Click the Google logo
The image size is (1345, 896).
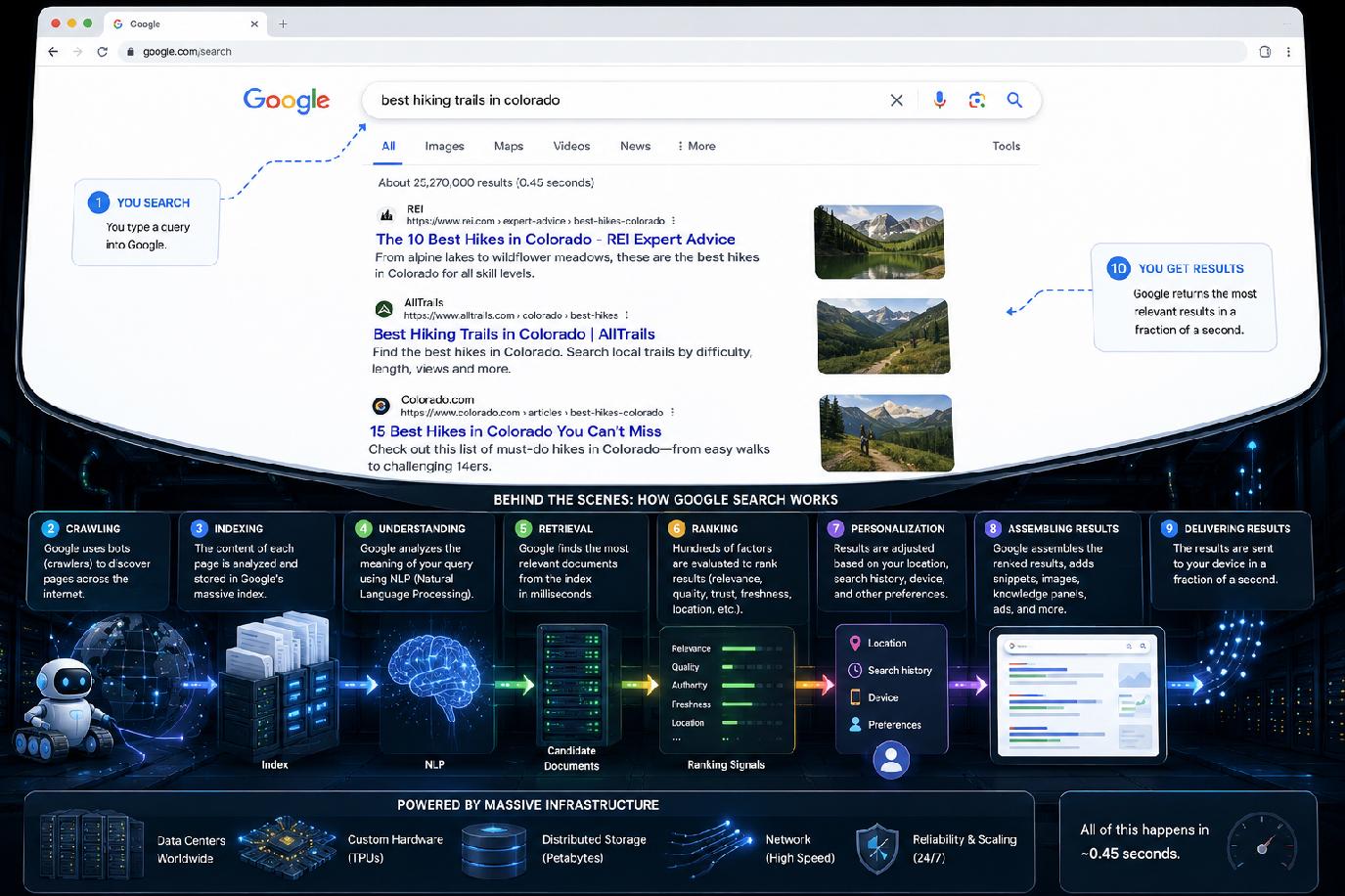(x=287, y=100)
